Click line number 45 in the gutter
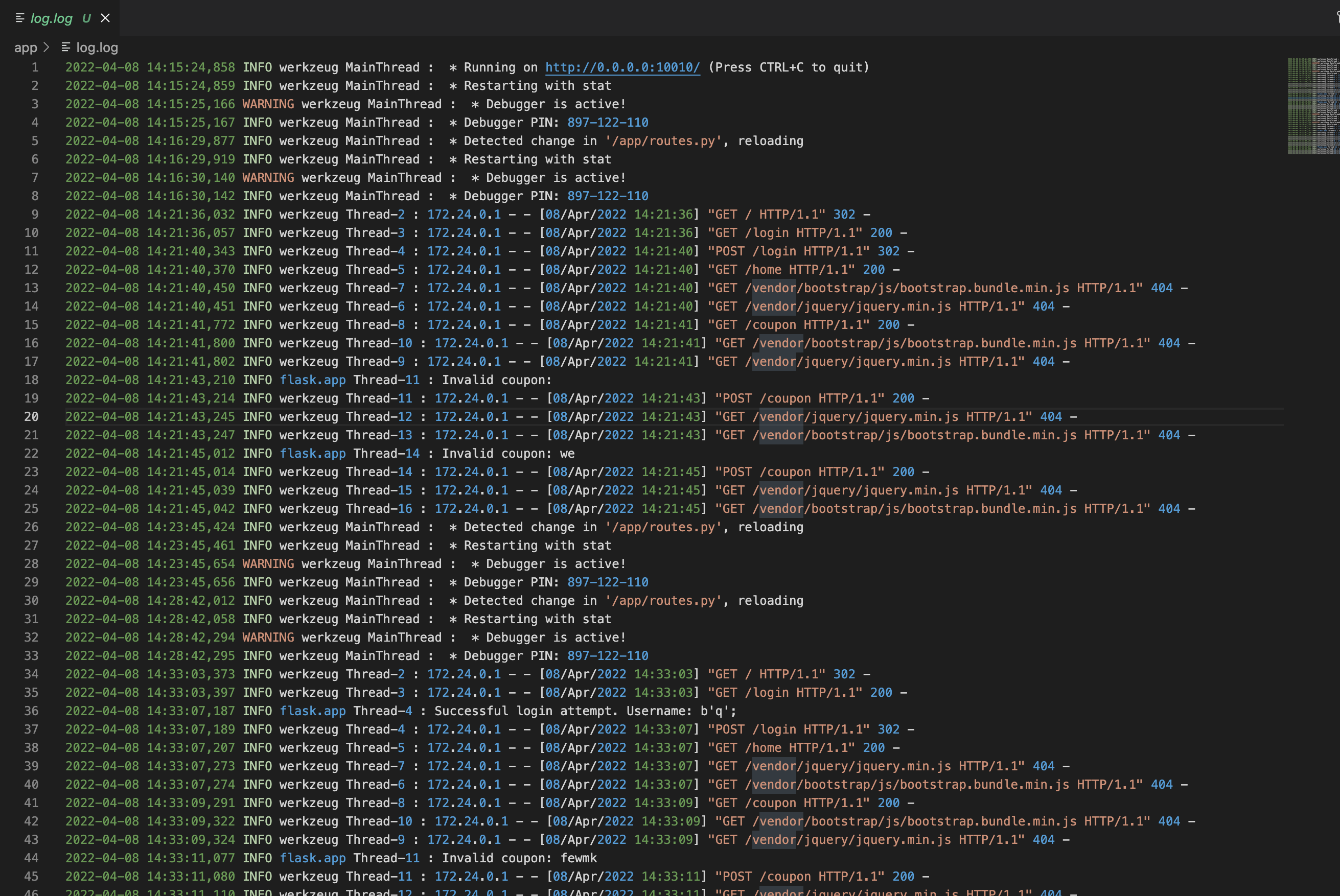This screenshot has height=896, width=1340. [x=32, y=877]
